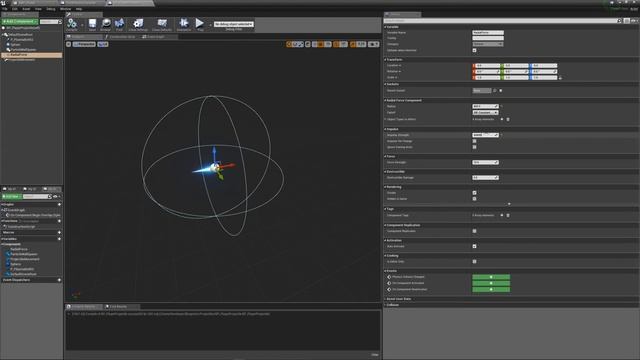Click Add New button in My Blueprint
640x360 pixels.
point(11,196)
